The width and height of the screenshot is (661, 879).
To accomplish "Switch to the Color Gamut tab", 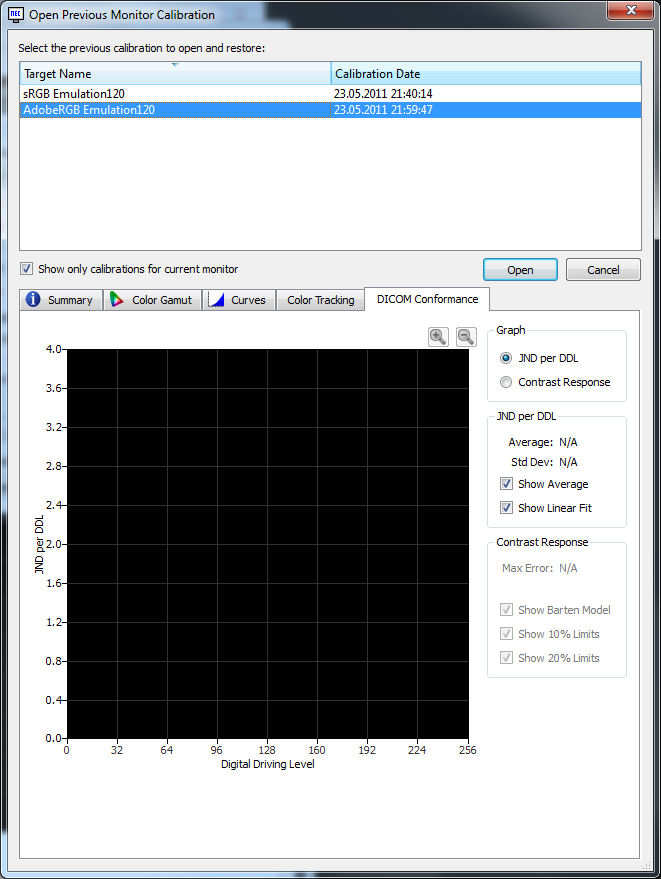I will [x=152, y=300].
